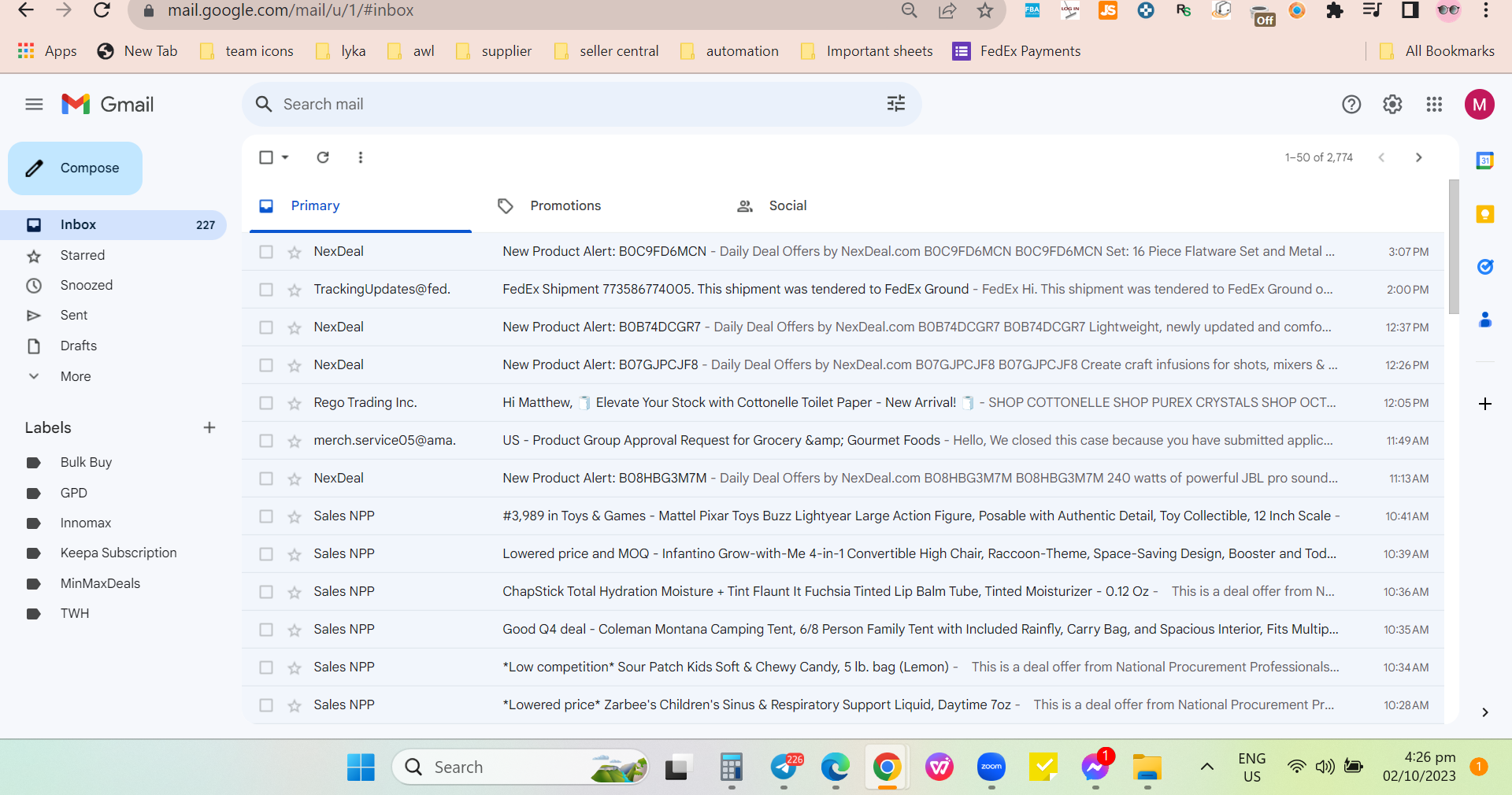Open Google Tasks side panel
This screenshot has height=795, width=1512.
coord(1485,267)
